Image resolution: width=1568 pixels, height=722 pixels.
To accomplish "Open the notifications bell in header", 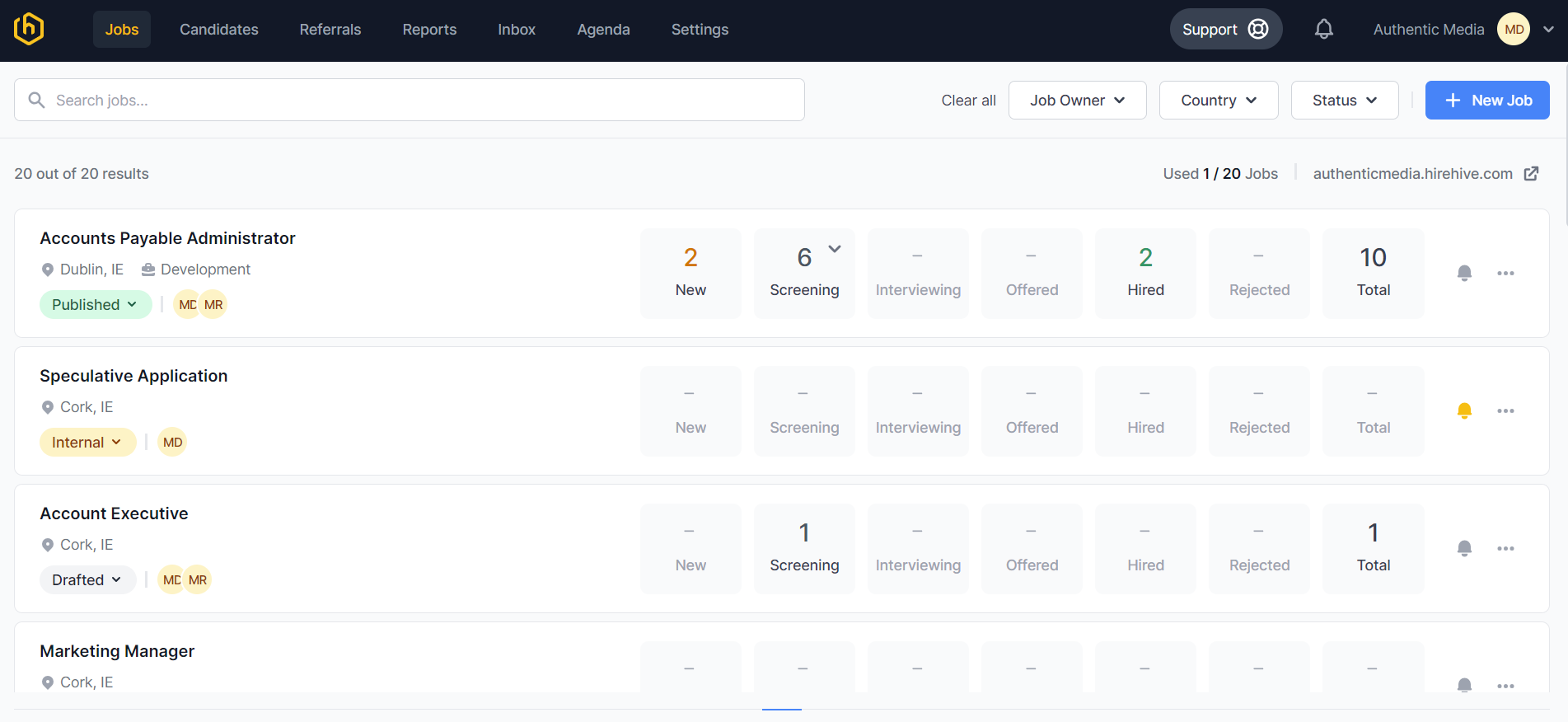I will pos(1323,30).
